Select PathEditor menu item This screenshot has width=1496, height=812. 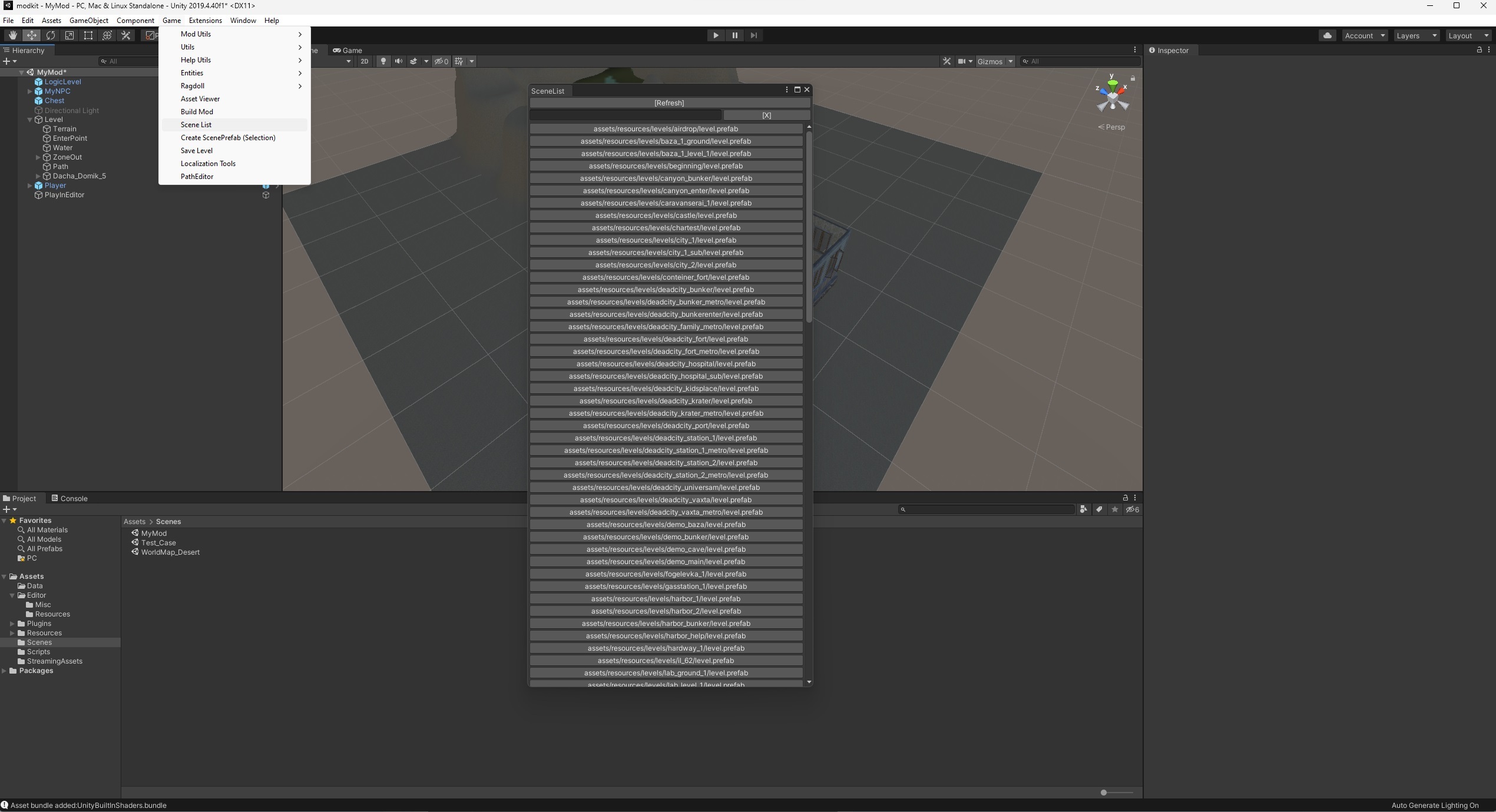[234, 177]
